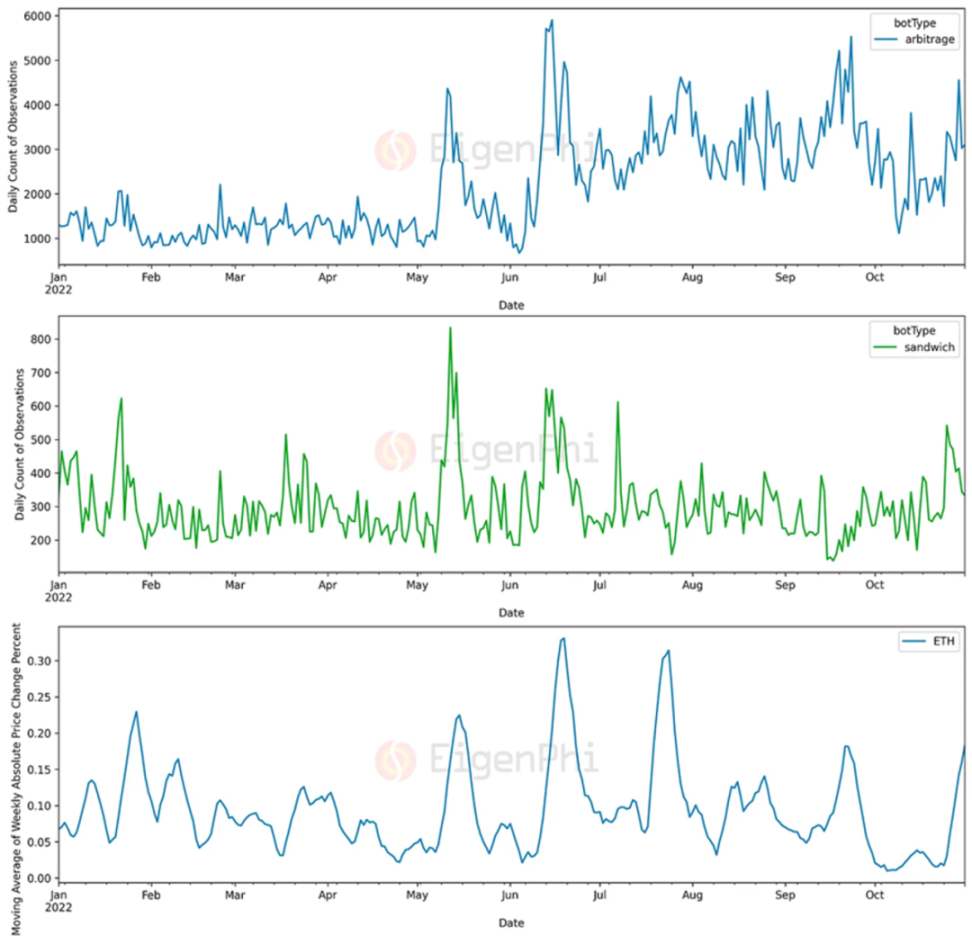The height and width of the screenshot is (936, 972).
Task: Click the Jan 2022 tick label on the ETH chart
Action: click(58, 901)
